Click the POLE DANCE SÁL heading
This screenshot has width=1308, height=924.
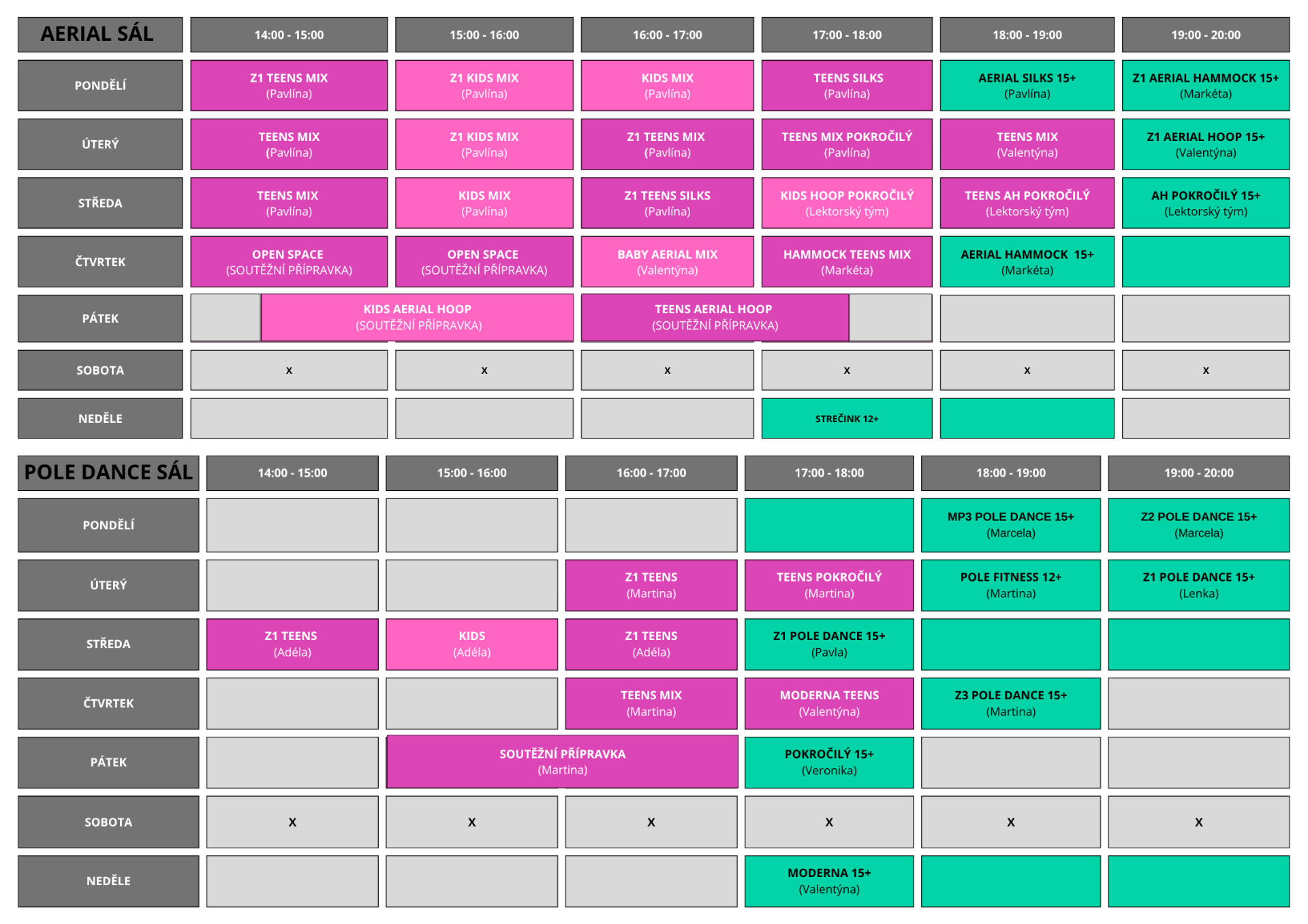108,472
